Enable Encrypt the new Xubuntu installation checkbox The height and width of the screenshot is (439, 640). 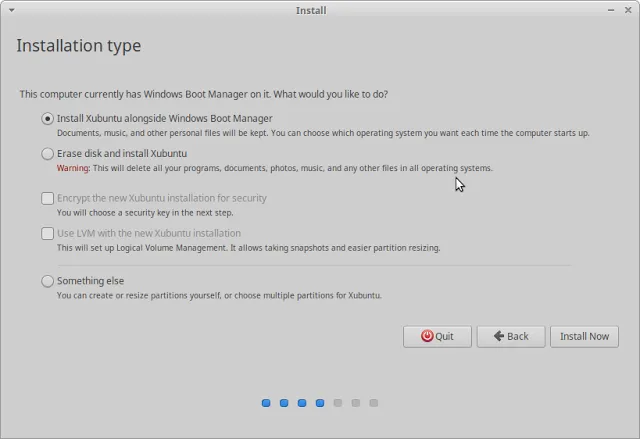pos(47,198)
